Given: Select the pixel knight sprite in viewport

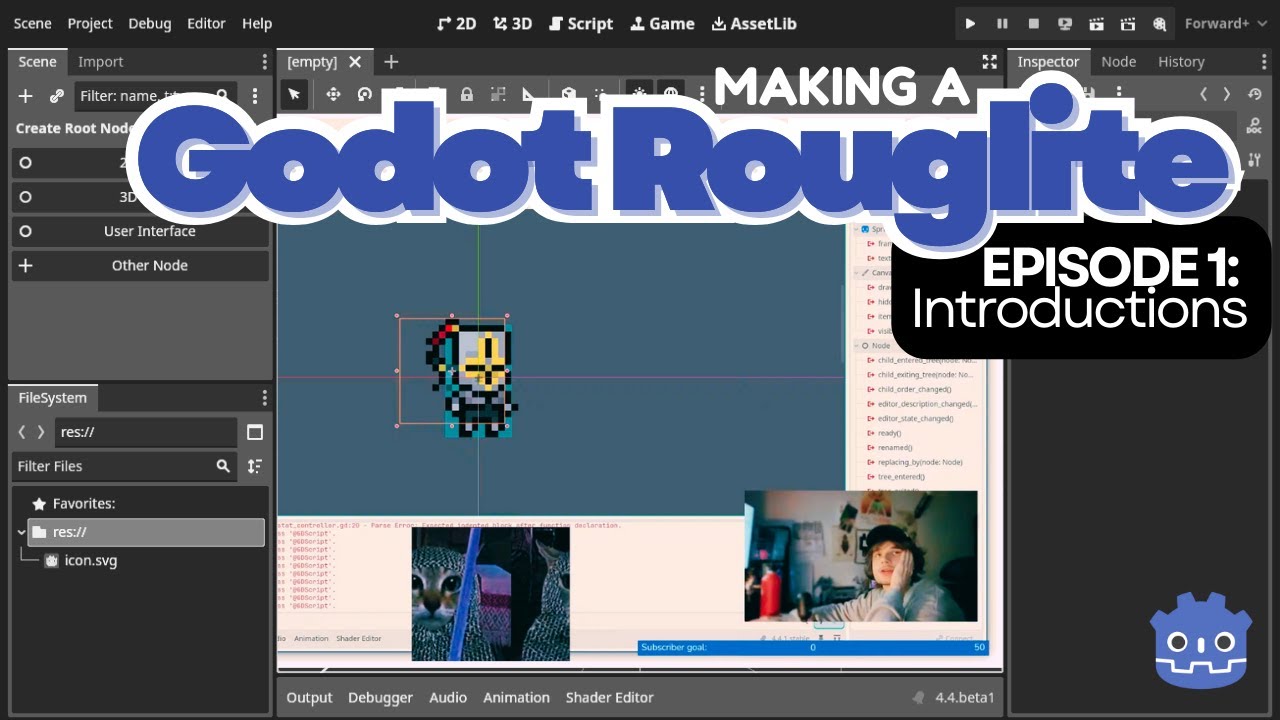Looking at the screenshot, I should (x=471, y=377).
